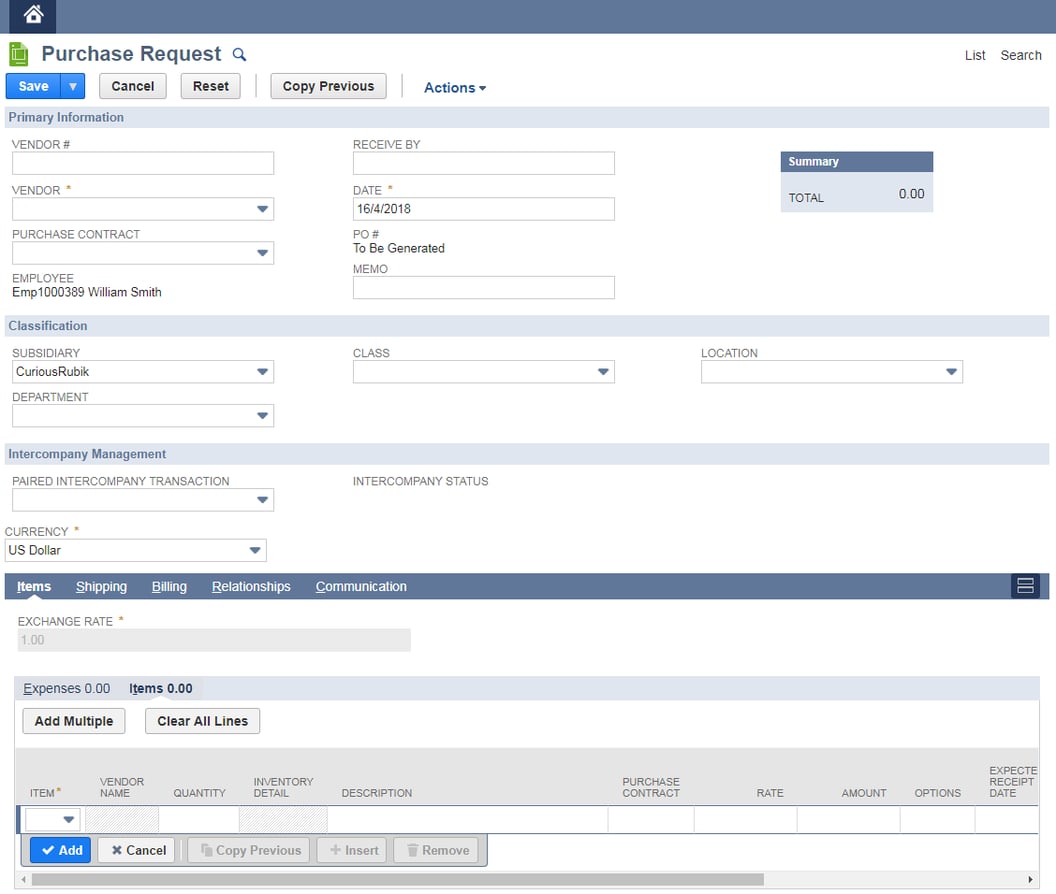Open the Relationships tab

pos(250,586)
